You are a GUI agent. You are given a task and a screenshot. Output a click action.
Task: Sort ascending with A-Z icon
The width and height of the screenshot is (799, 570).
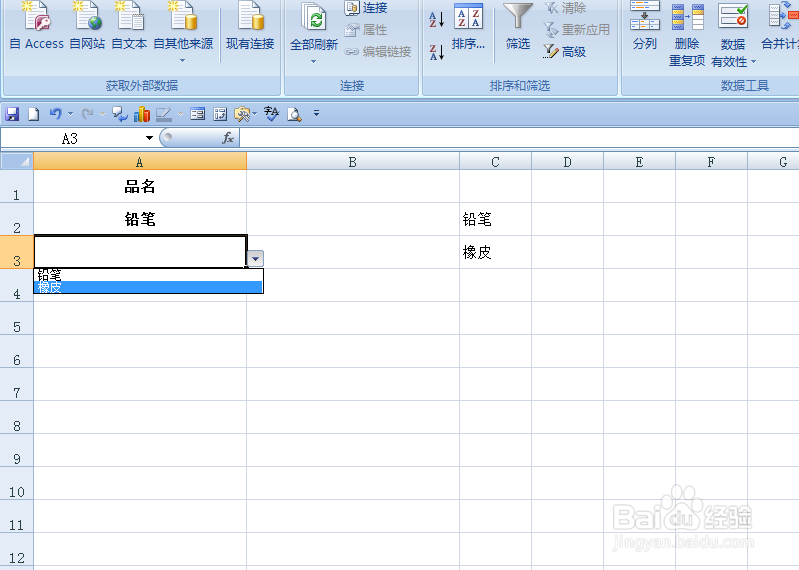pyautogui.click(x=437, y=19)
